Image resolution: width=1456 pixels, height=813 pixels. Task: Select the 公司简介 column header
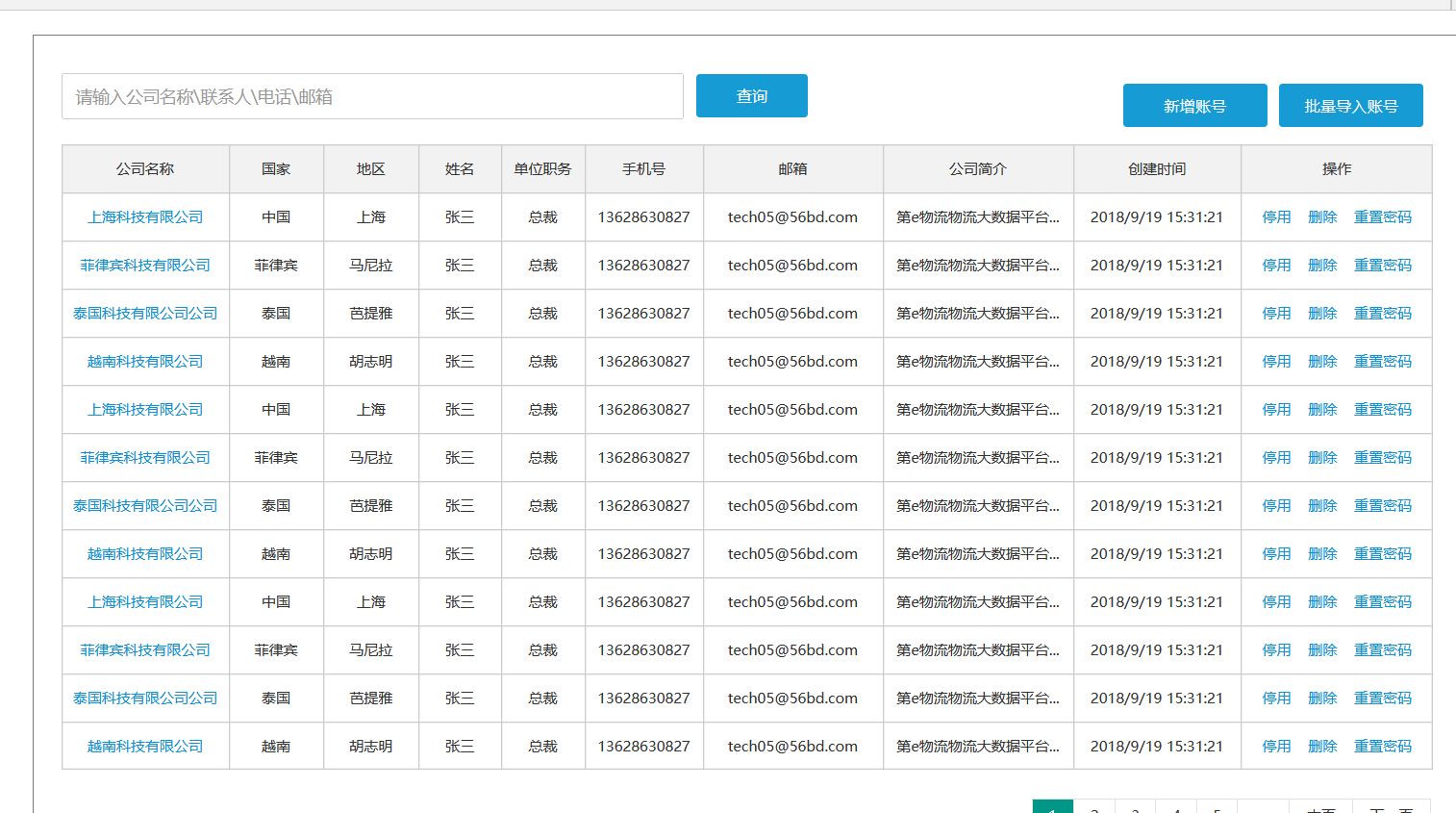click(978, 169)
